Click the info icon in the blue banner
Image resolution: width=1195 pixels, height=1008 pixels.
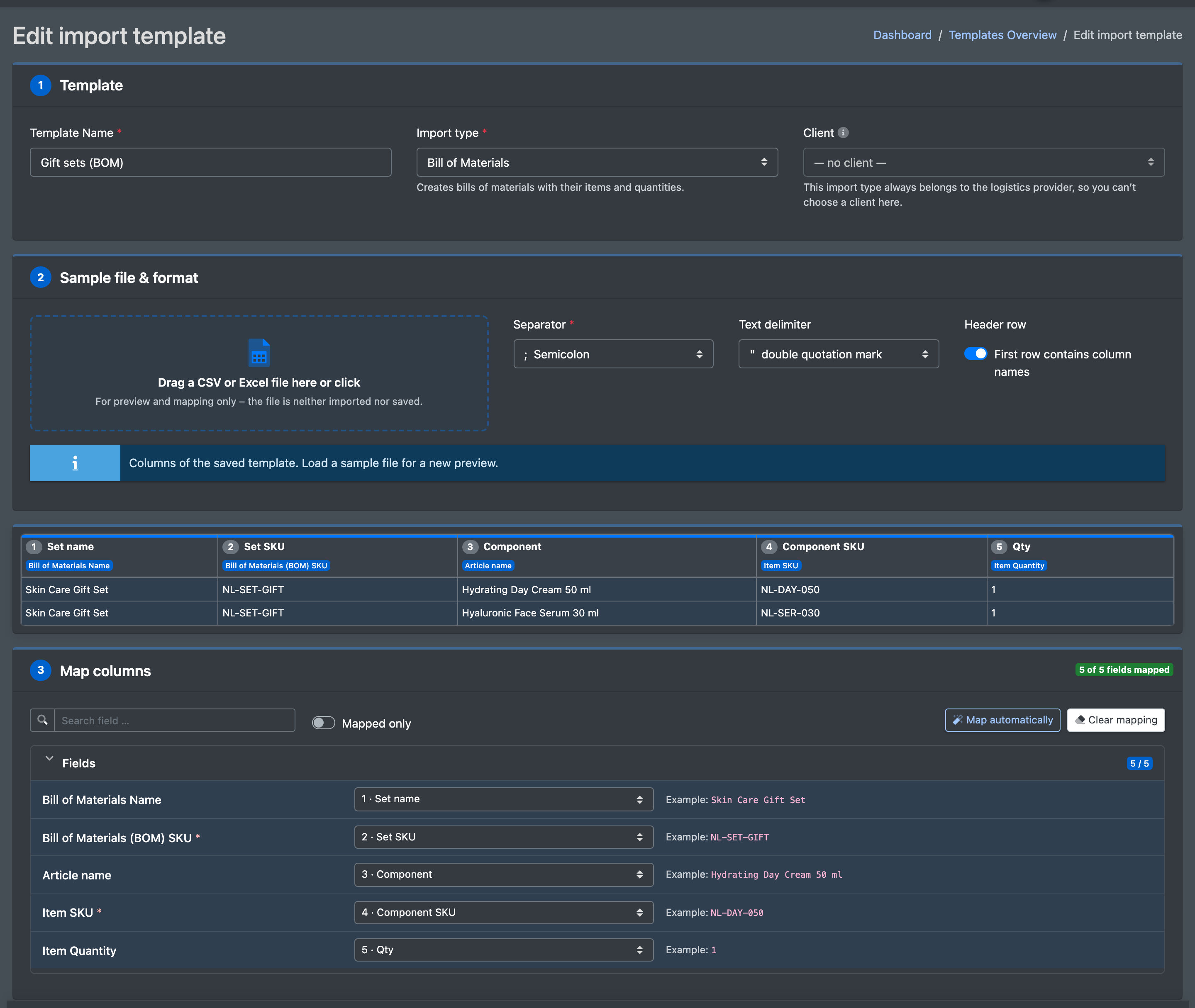75,463
